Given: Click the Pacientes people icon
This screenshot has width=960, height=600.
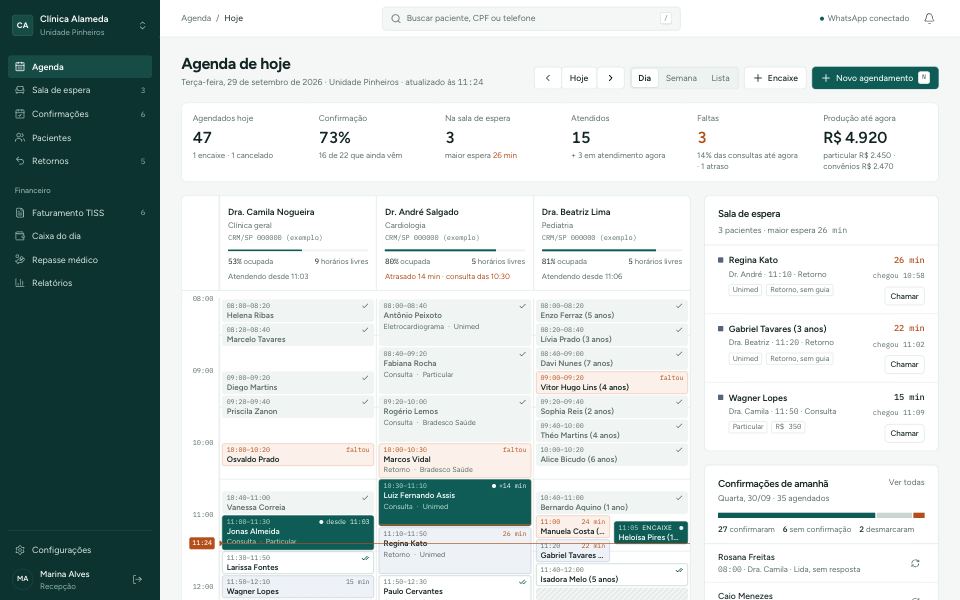Looking at the screenshot, I should [20, 138].
